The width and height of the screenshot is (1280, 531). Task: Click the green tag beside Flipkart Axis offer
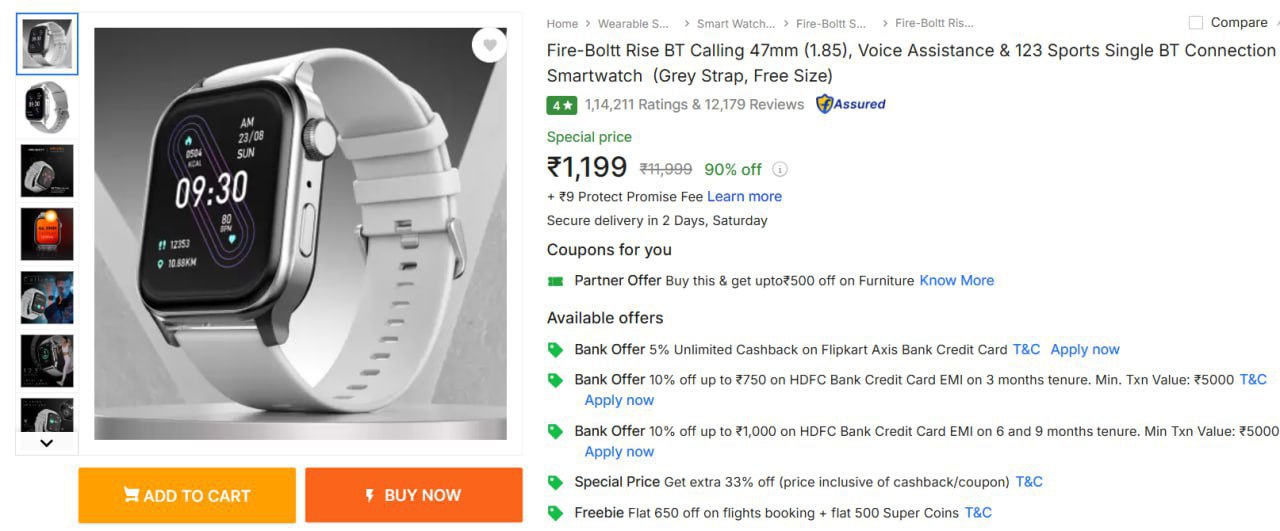(x=556, y=350)
